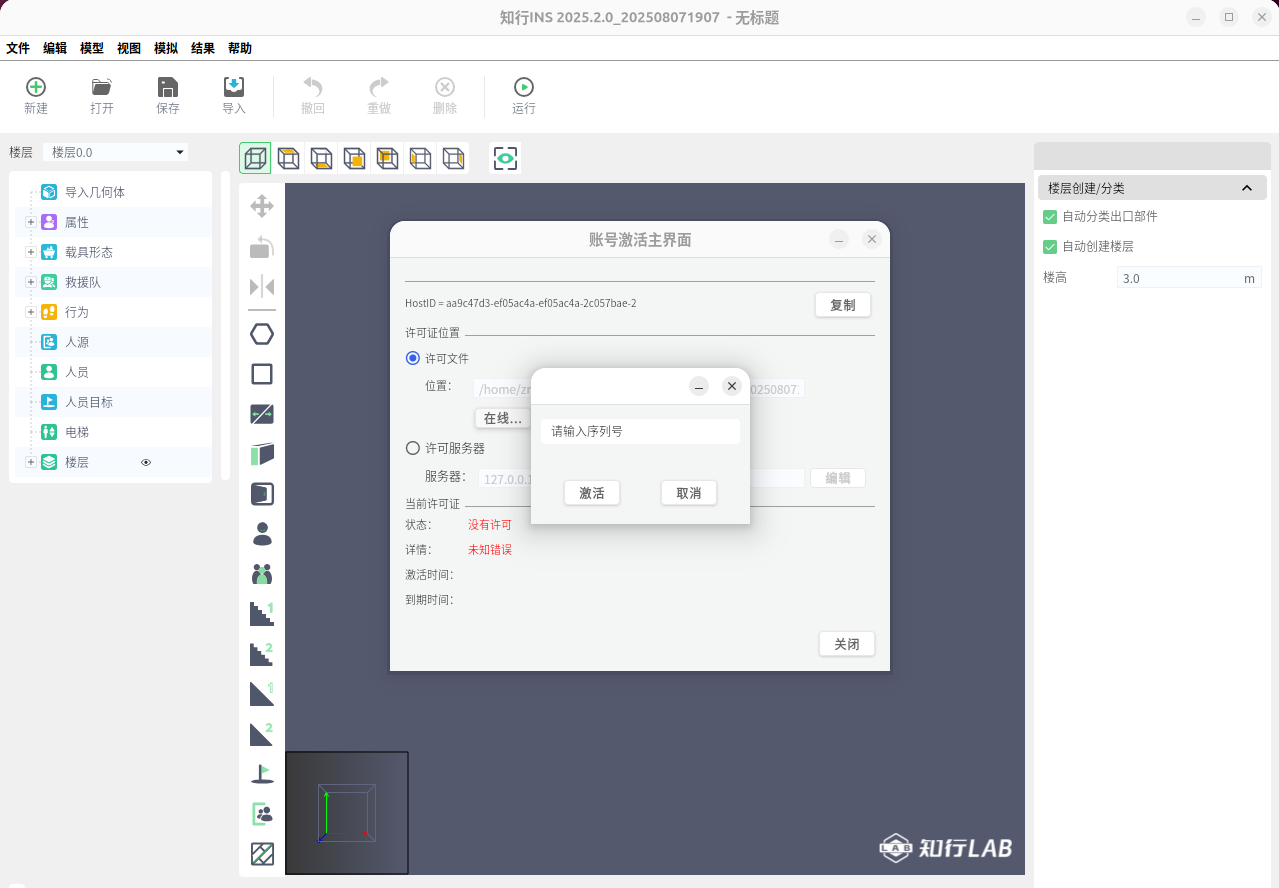
Task: Select the stairs tool labeled 1
Action: (x=262, y=614)
